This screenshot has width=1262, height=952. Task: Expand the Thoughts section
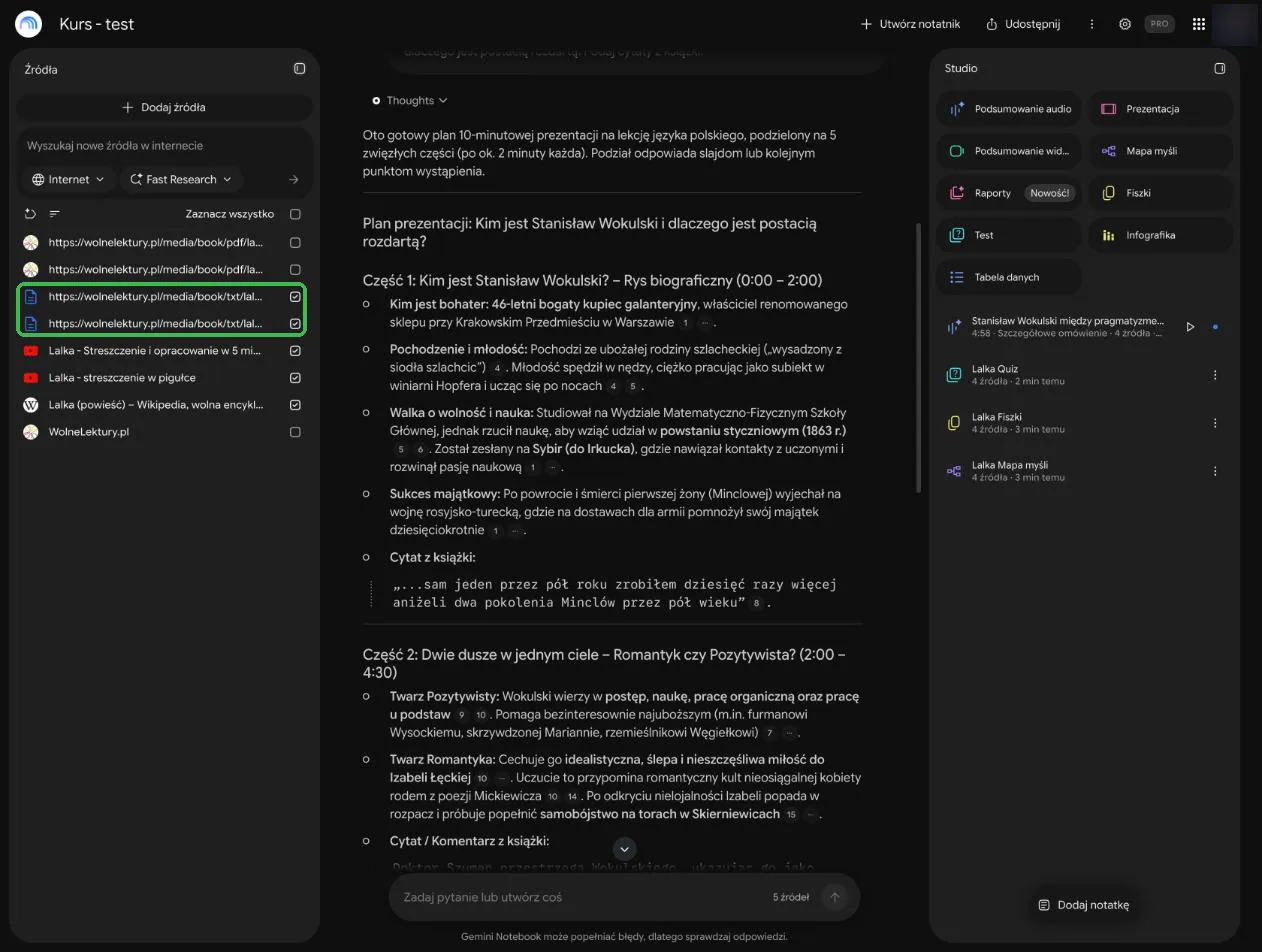410,100
